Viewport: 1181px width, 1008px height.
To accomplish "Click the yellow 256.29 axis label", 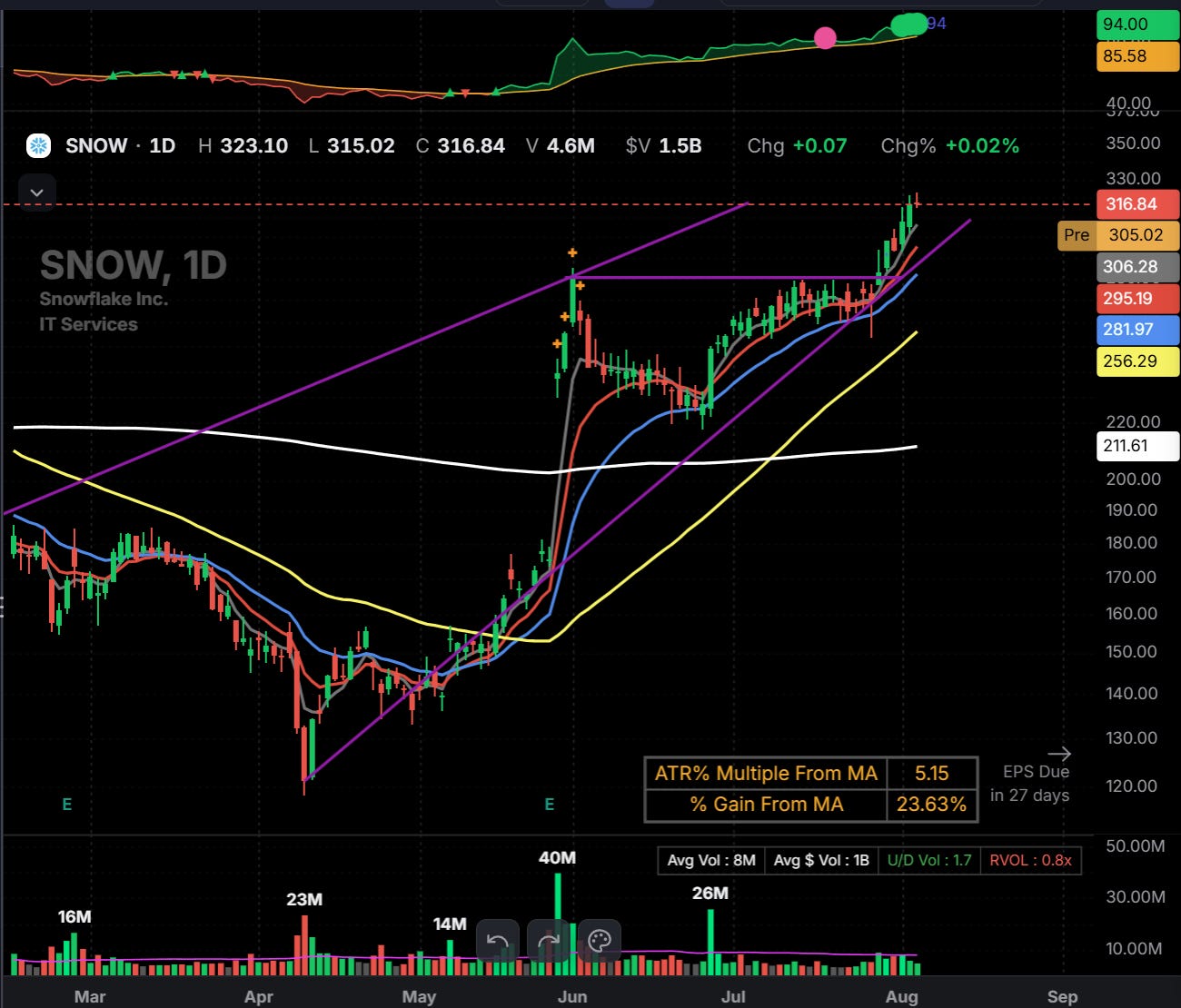I will click(1137, 361).
